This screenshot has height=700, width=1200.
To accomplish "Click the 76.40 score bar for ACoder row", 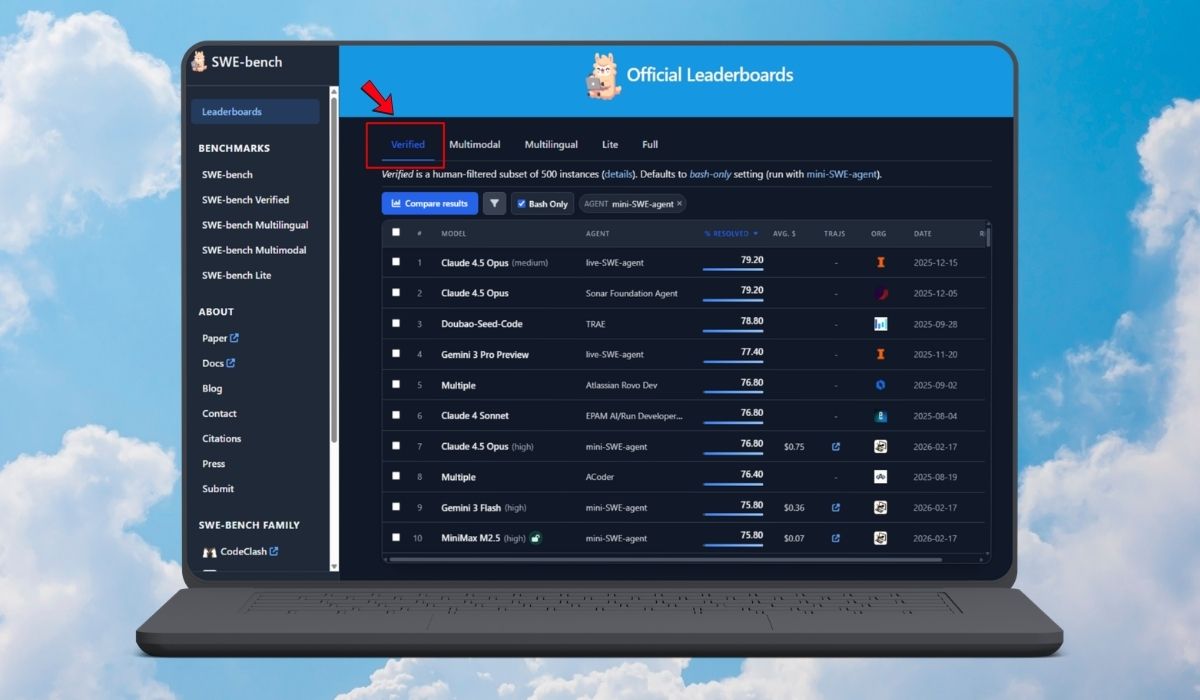I will 732,485.
